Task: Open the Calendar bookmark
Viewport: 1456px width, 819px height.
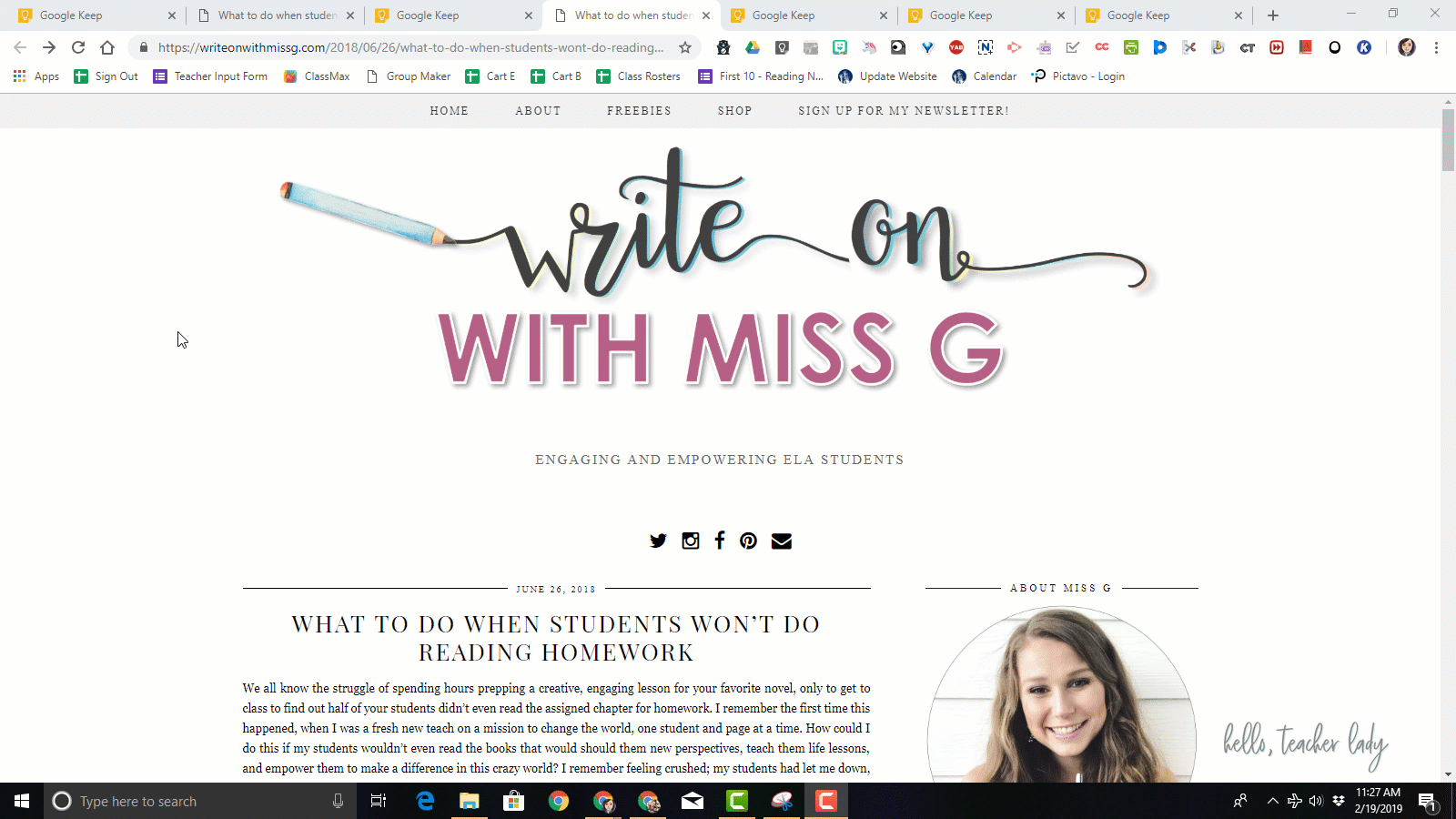Action: point(984,76)
